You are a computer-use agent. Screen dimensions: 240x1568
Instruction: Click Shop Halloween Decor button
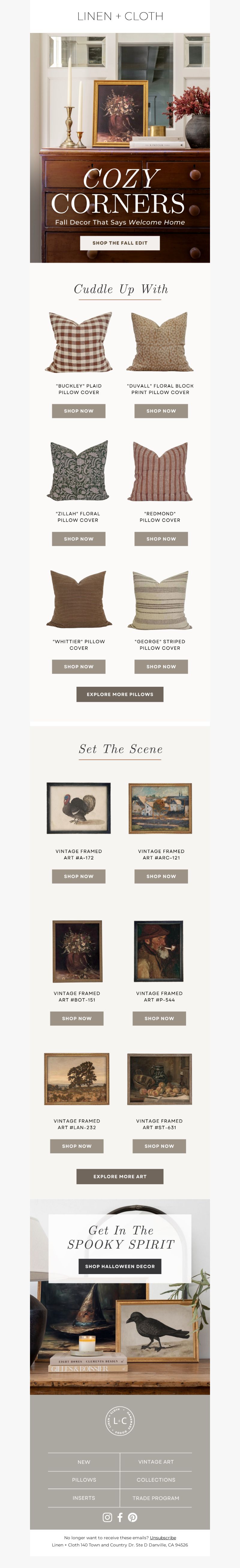pyautogui.click(x=120, y=1266)
